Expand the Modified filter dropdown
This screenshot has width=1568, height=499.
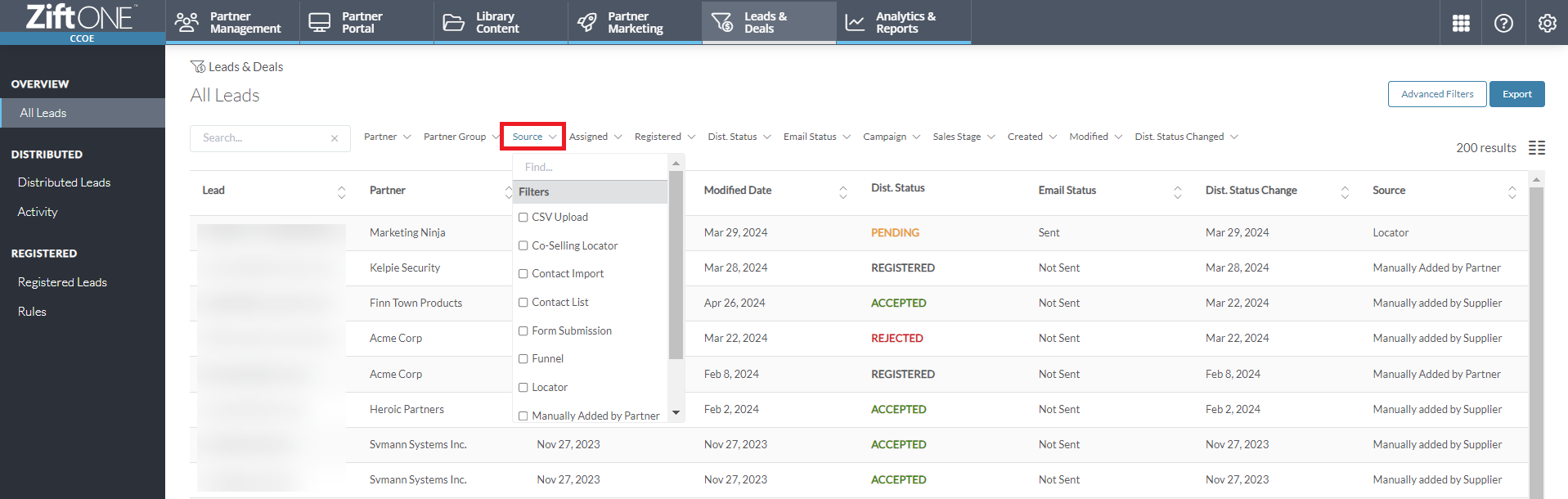pyautogui.click(x=1095, y=137)
